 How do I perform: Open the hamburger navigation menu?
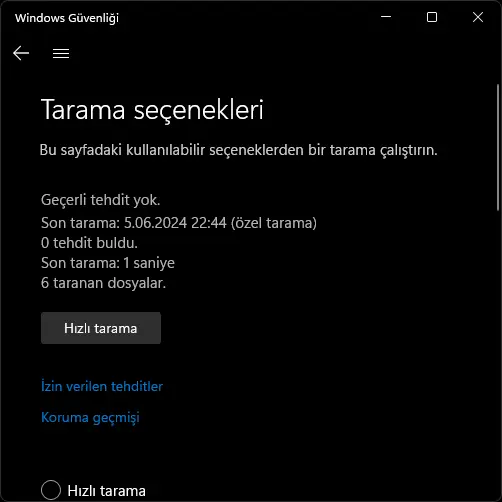point(61,53)
